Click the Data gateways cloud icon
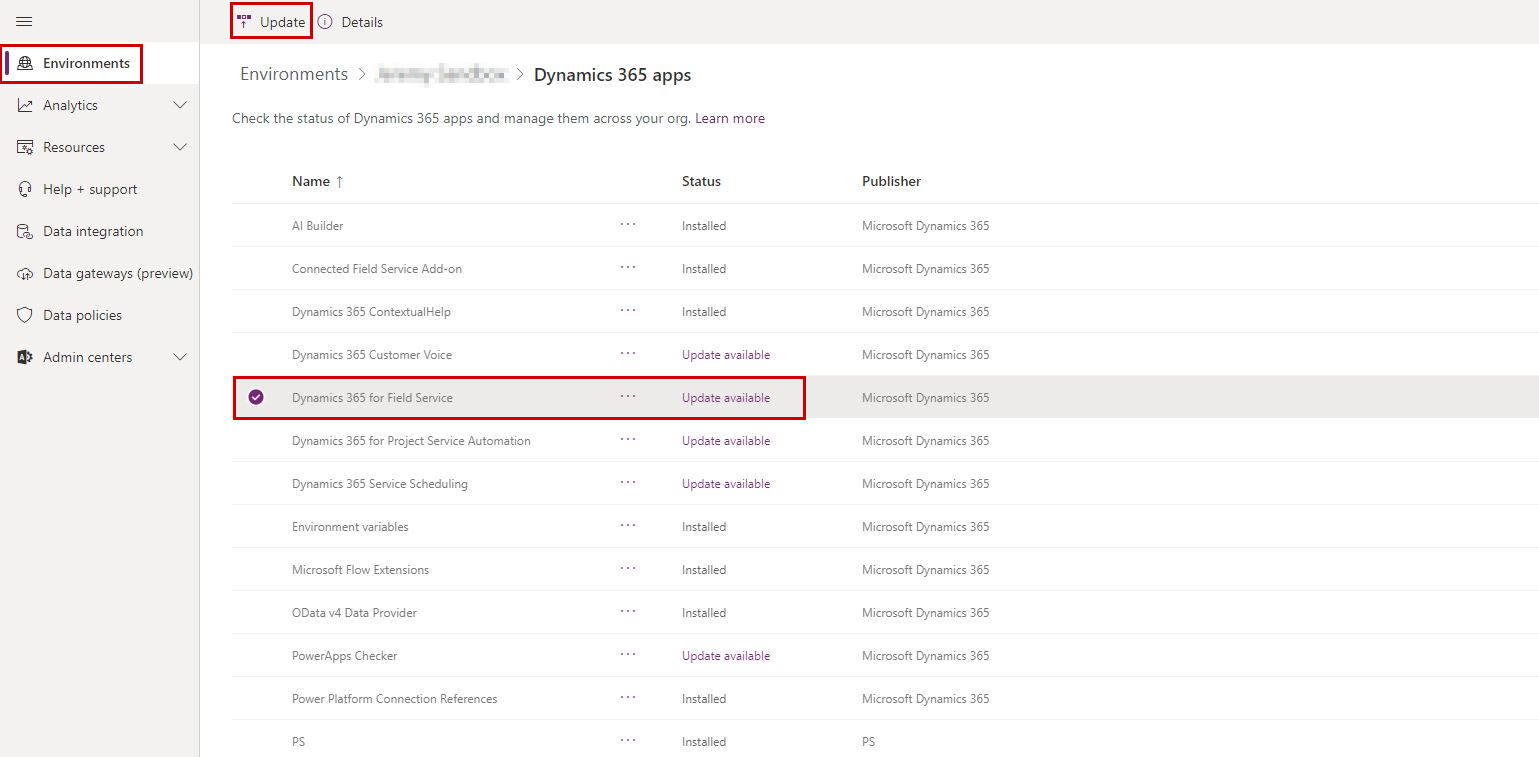 click(x=25, y=273)
